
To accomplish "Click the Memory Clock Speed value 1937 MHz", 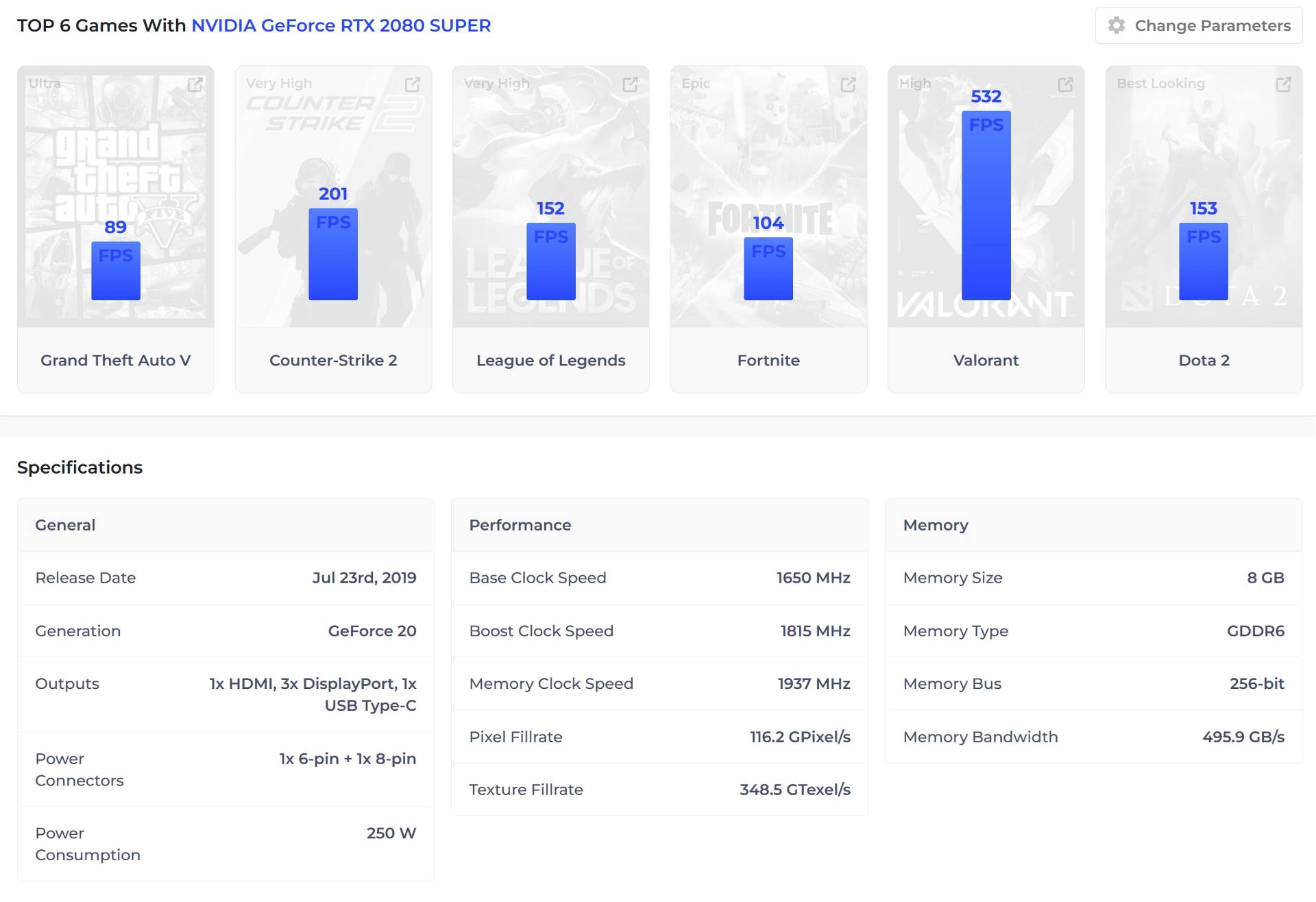I will click(814, 683).
